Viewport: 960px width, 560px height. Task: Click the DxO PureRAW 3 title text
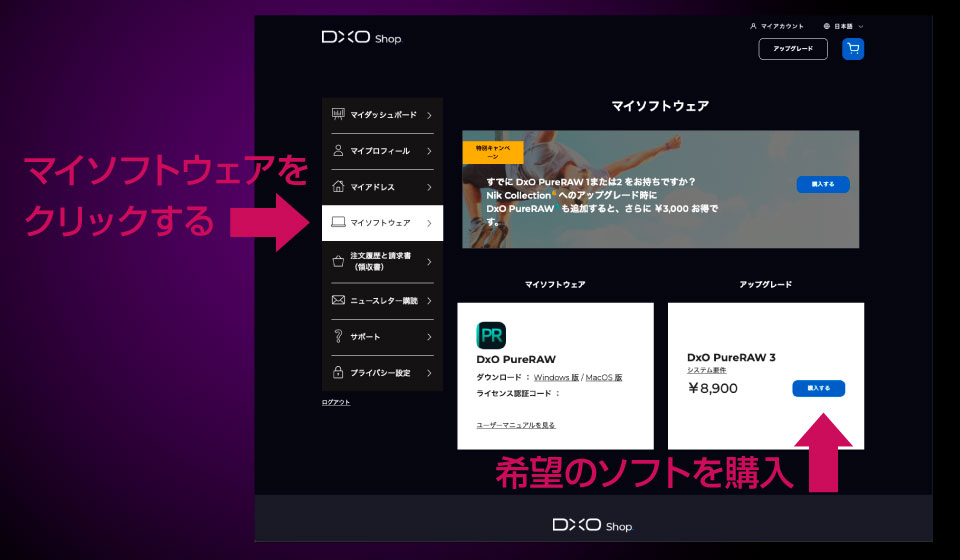tap(731, 357)
